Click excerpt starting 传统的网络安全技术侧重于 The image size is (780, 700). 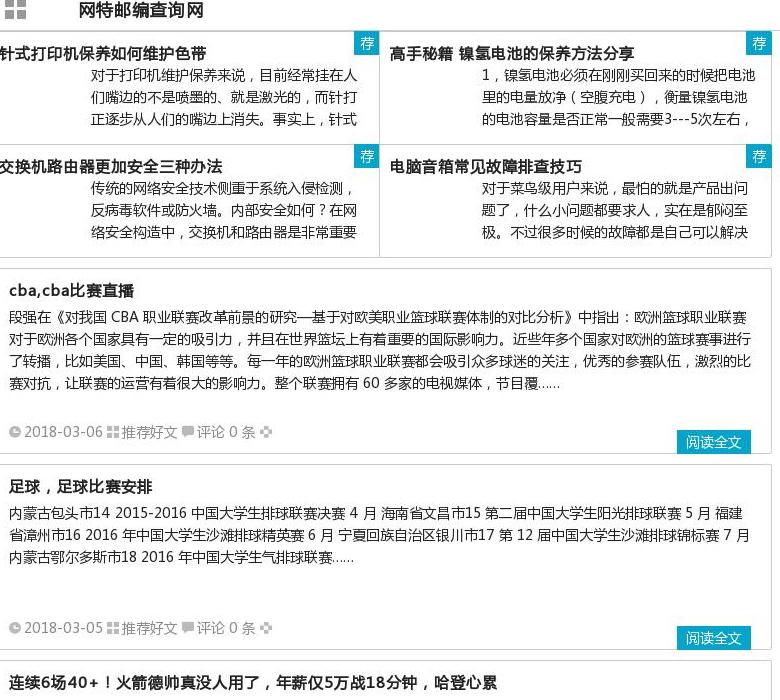pyautogui.click(x=224, y=210)
